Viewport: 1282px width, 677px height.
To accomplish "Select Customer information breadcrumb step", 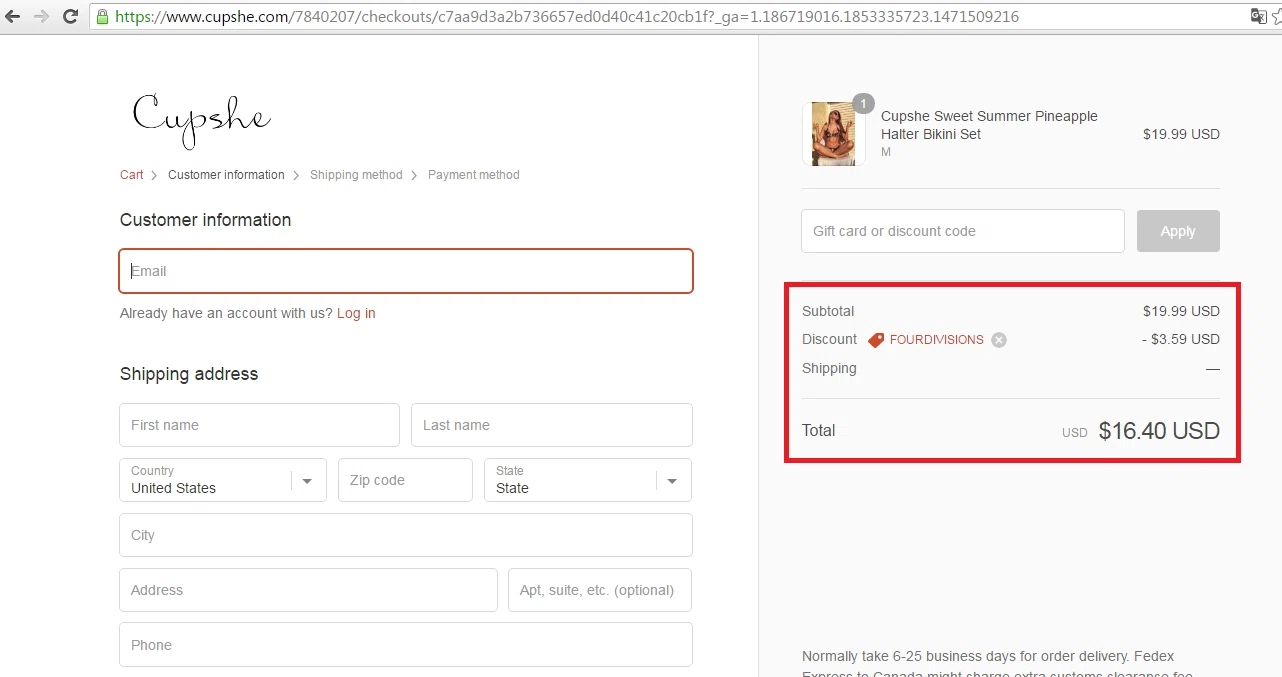I will point(226,175).
